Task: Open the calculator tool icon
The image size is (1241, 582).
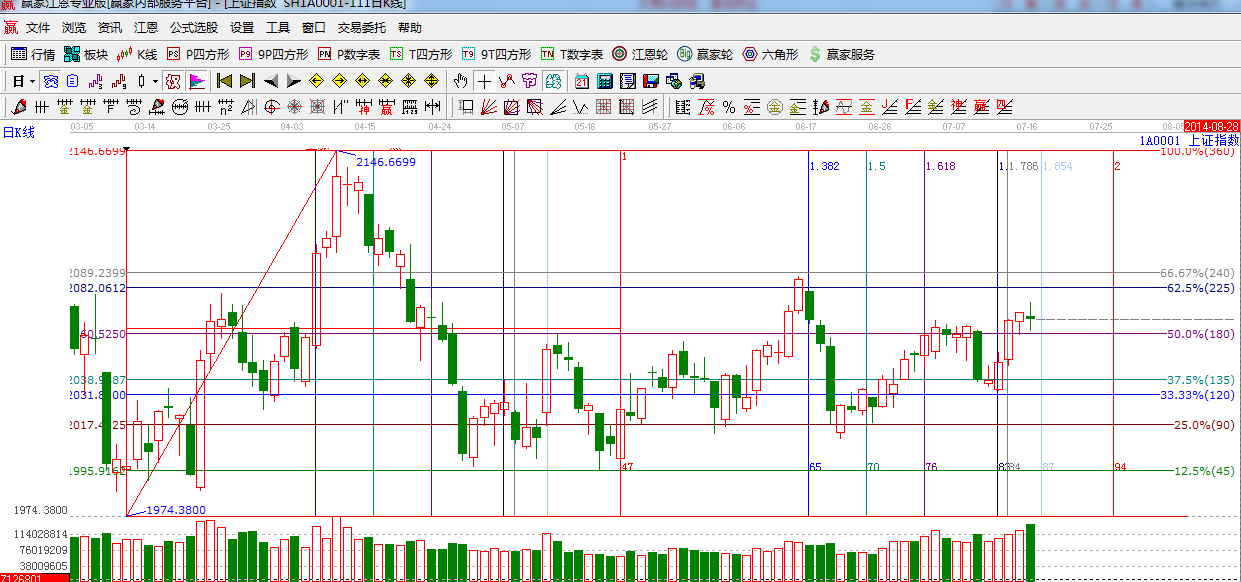Action: (x=605, y=81)
